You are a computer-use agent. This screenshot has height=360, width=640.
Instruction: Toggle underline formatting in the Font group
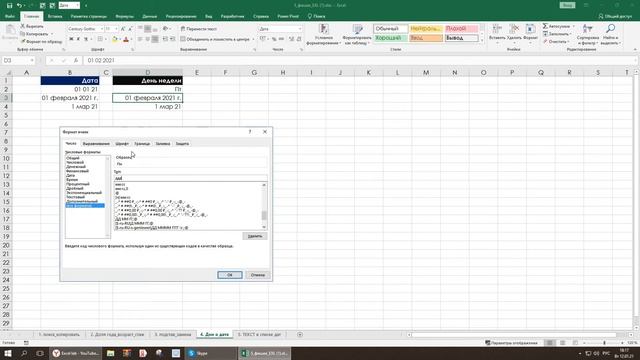pos(86,39)
